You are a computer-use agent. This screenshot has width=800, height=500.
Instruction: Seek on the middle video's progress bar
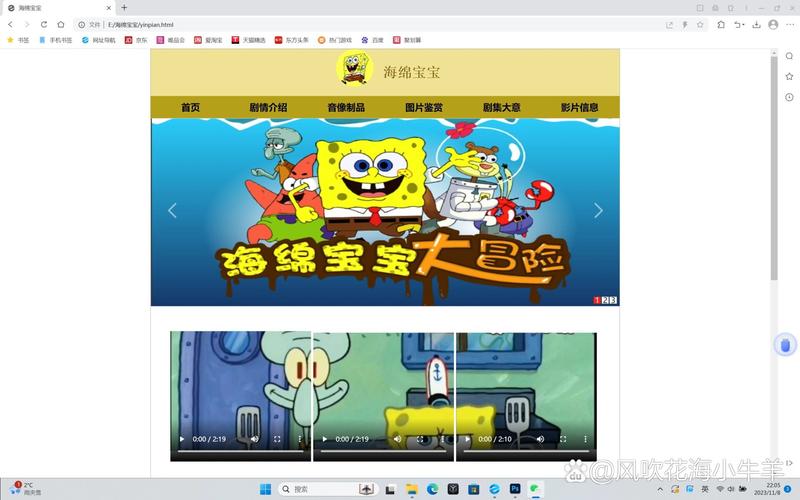[383, 451]
